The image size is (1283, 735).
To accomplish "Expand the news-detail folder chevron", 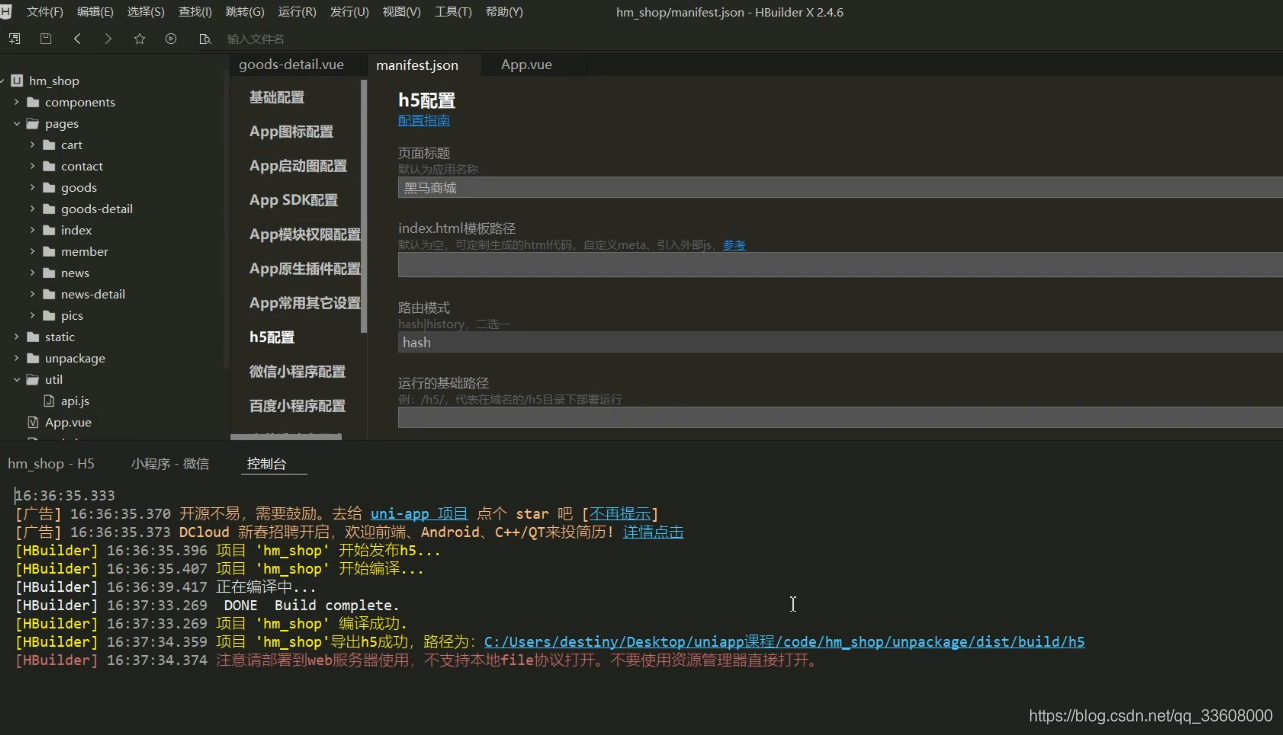I will 33,294.
